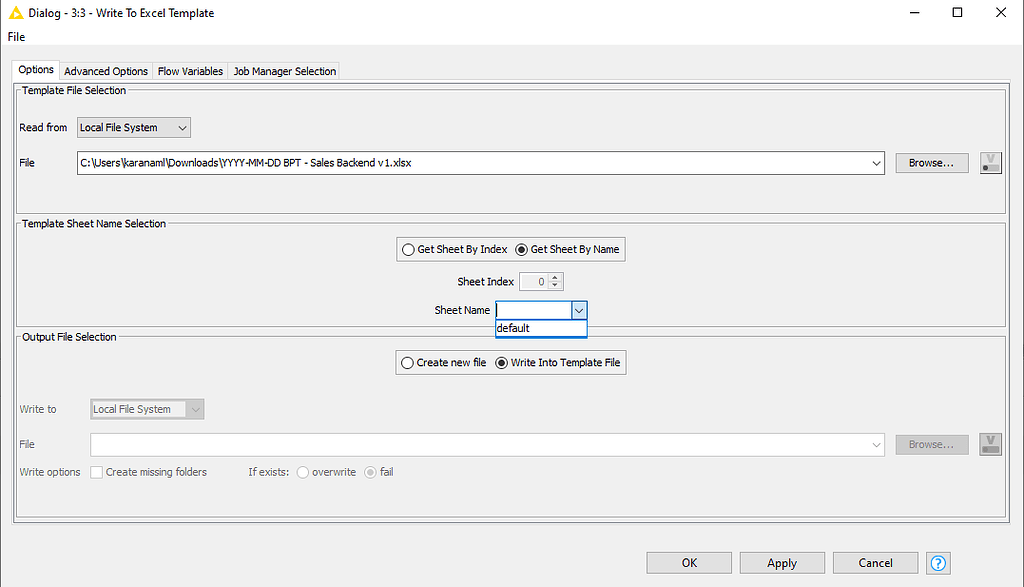Enable the 'Create missing folders' checkbox

(97, 471)
